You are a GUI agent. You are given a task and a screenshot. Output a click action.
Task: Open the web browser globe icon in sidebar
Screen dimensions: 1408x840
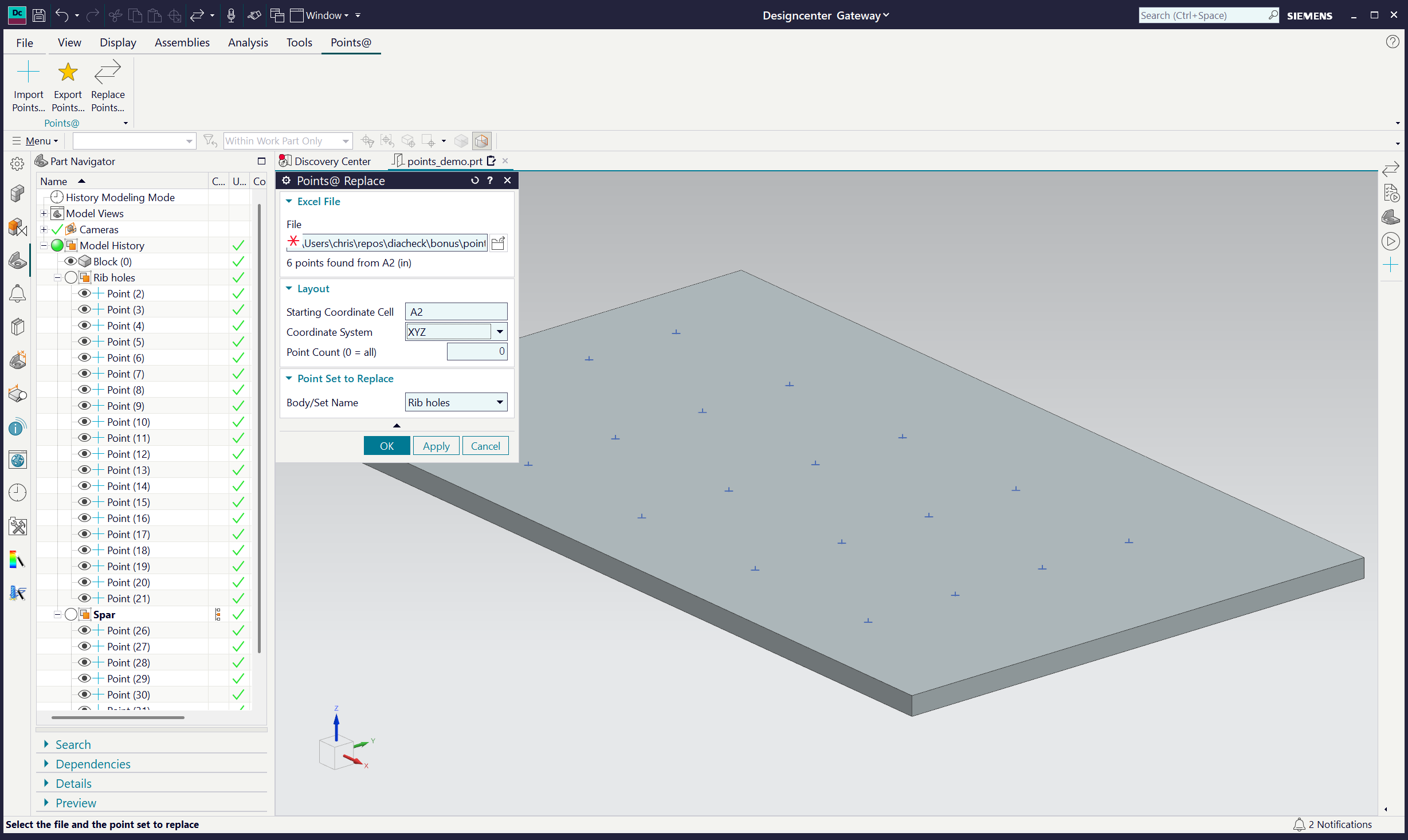click(17, 460)
